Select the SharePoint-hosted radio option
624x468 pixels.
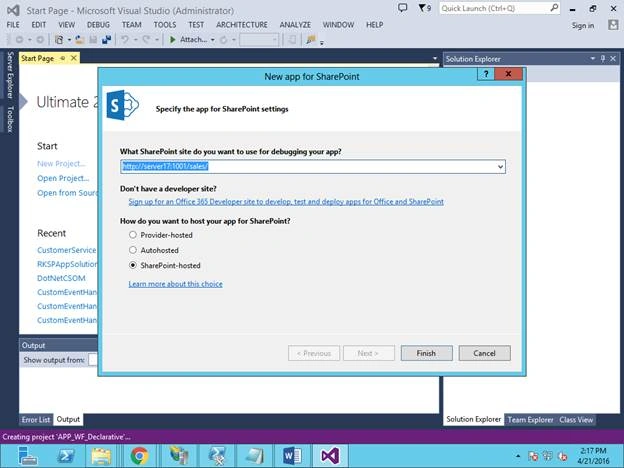coord(133,265)
